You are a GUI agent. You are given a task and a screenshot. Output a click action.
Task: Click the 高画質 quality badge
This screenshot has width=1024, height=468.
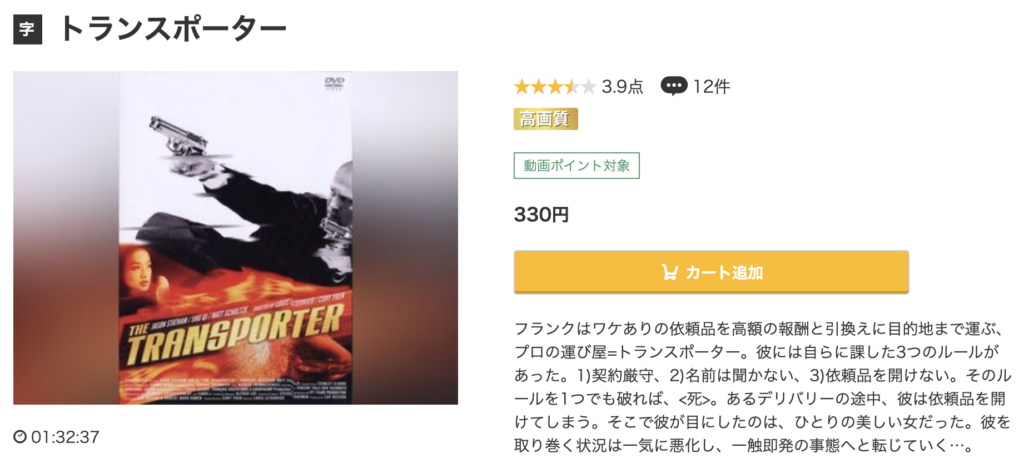[545, 119]
